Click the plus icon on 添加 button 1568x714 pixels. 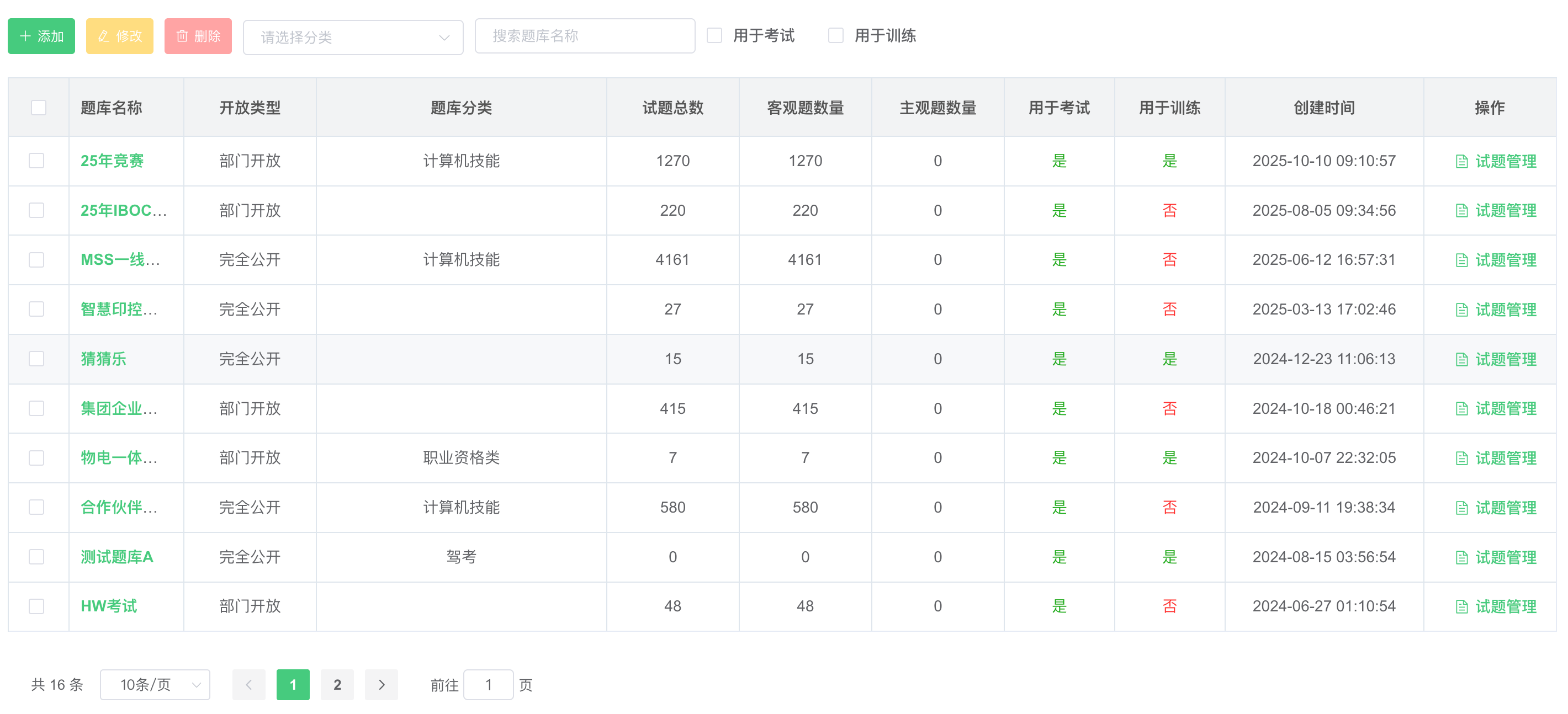click(x=25, y=36)
